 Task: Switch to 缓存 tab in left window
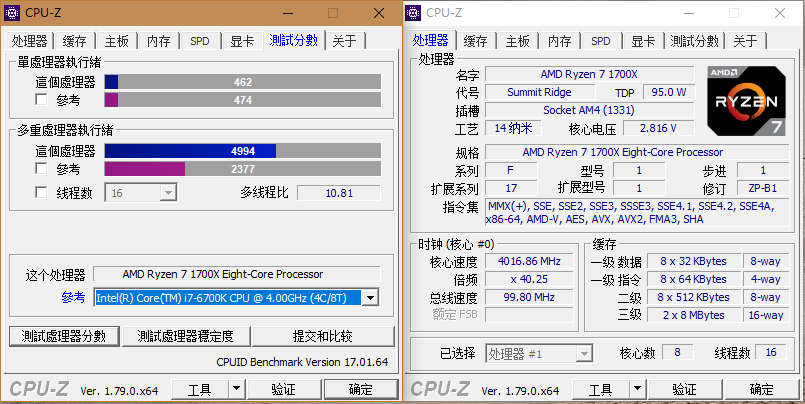point(74,41)
